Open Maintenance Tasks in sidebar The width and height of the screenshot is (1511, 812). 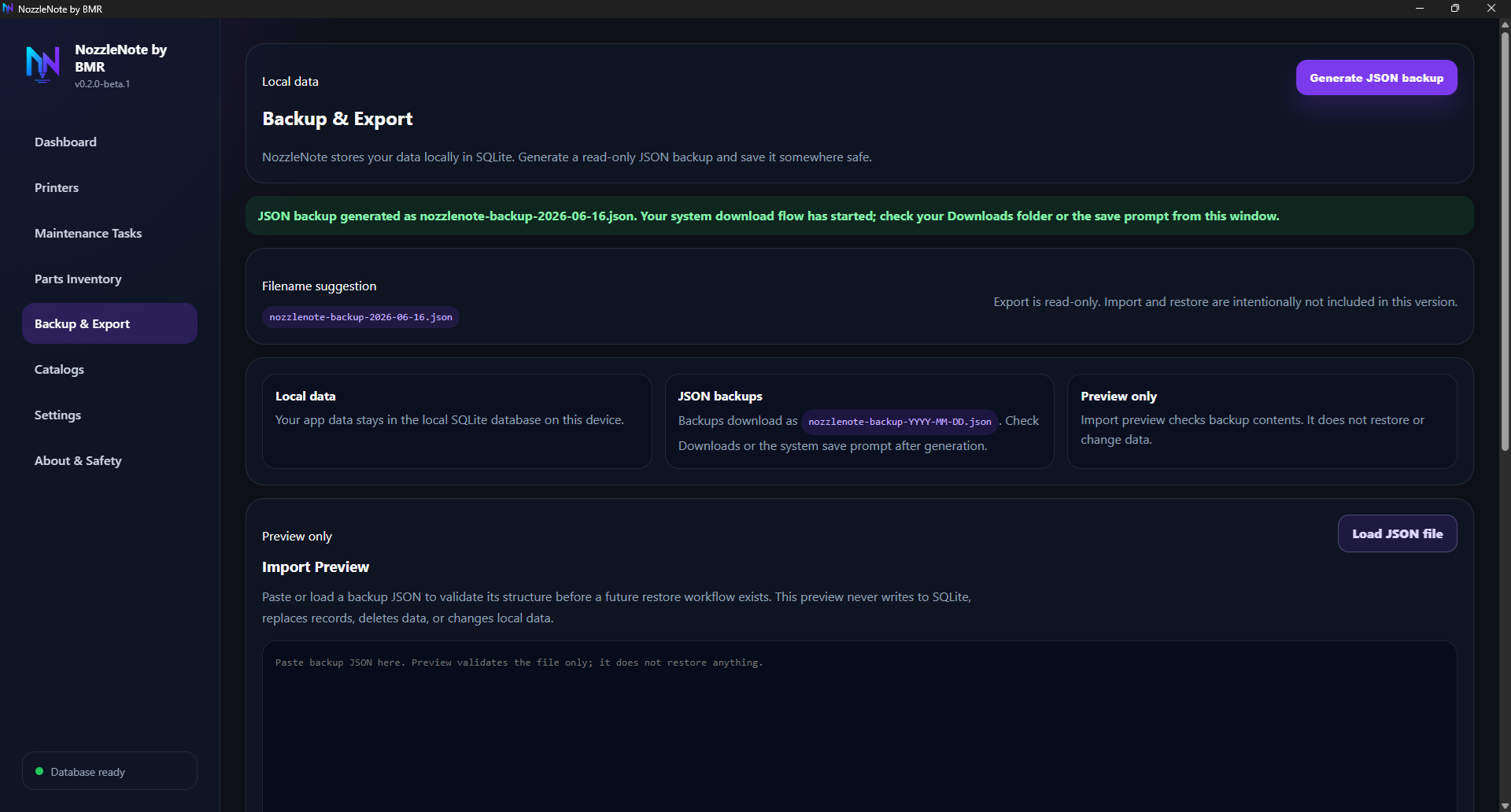[x=109, y=233]
